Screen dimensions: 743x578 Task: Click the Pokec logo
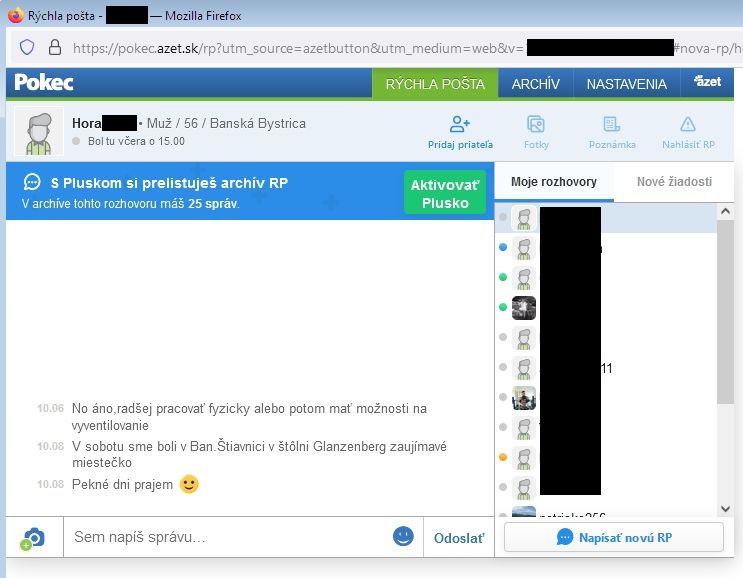(x=44, y=82)
